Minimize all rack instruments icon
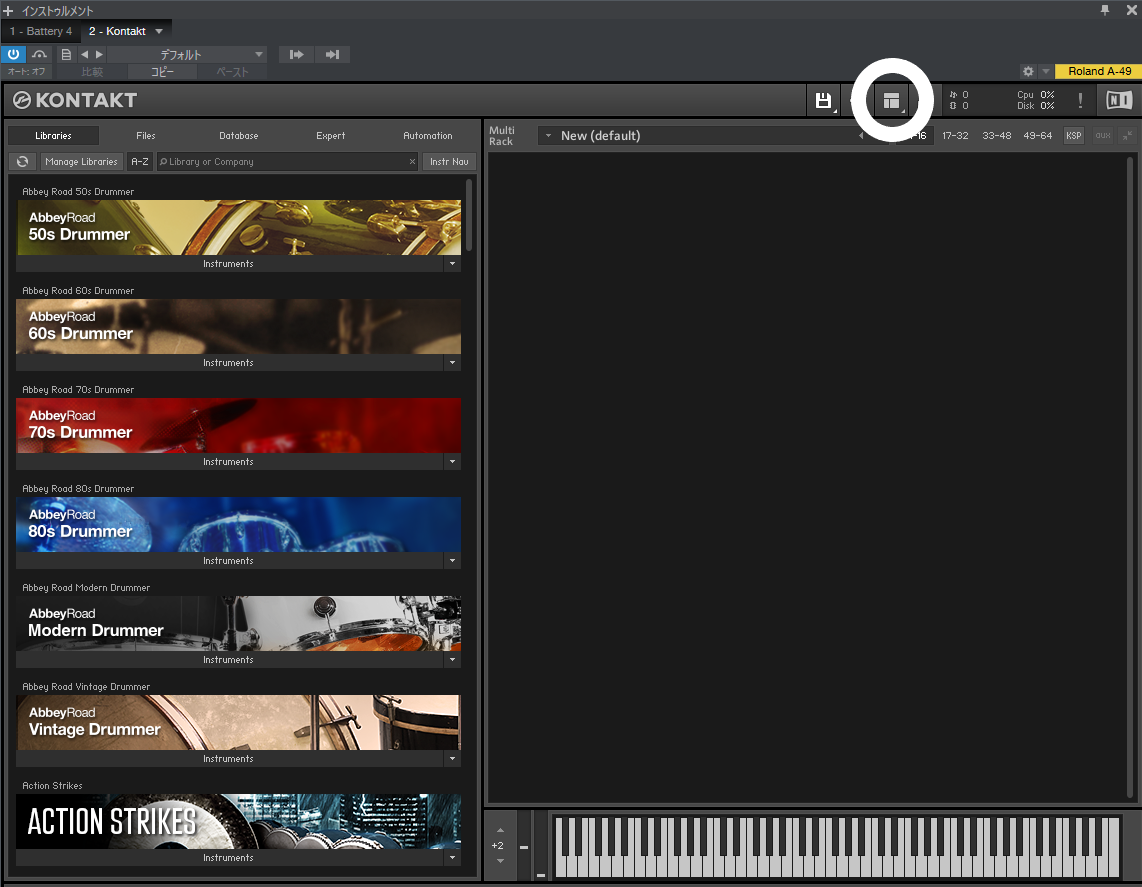This screenshot has height=887, width=1142. tap(1127, 135)
